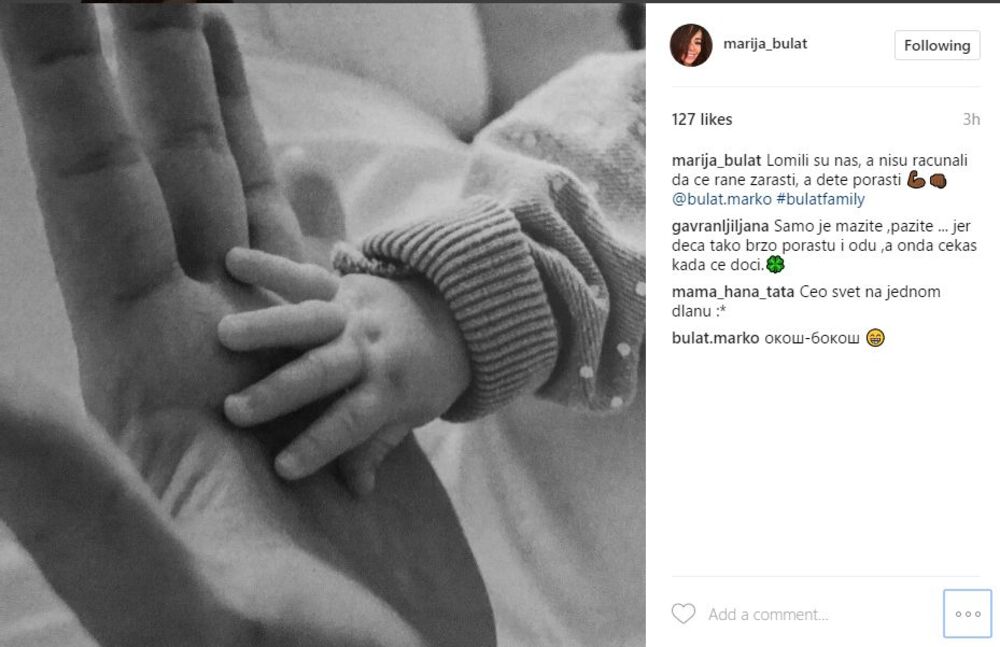Click mama_hana_tata commenter username
Screen dimensions: 1000x647
click(733, 292)
